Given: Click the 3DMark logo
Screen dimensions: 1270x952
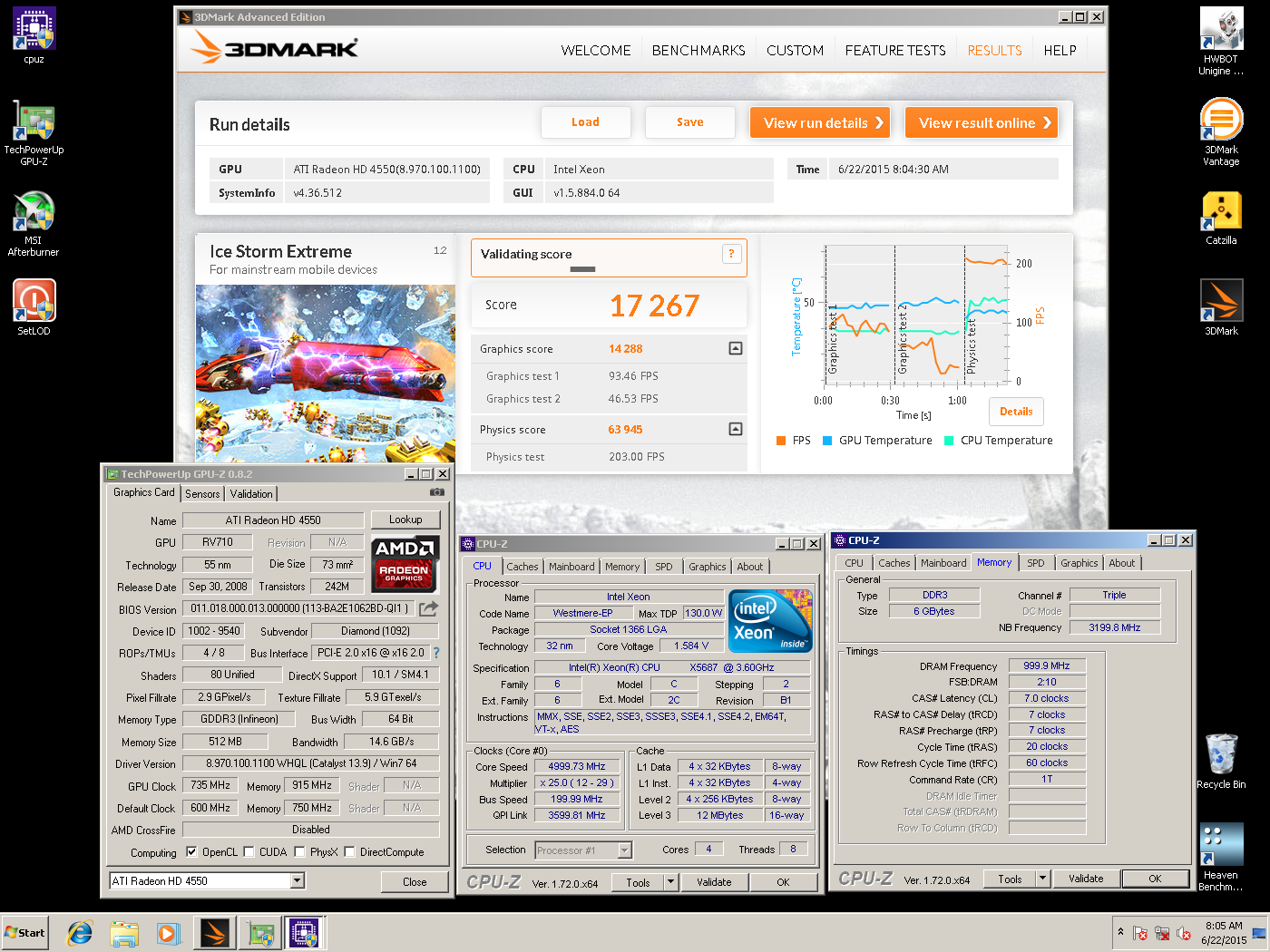Looking at the screenshot, I should tap(275, 48).
